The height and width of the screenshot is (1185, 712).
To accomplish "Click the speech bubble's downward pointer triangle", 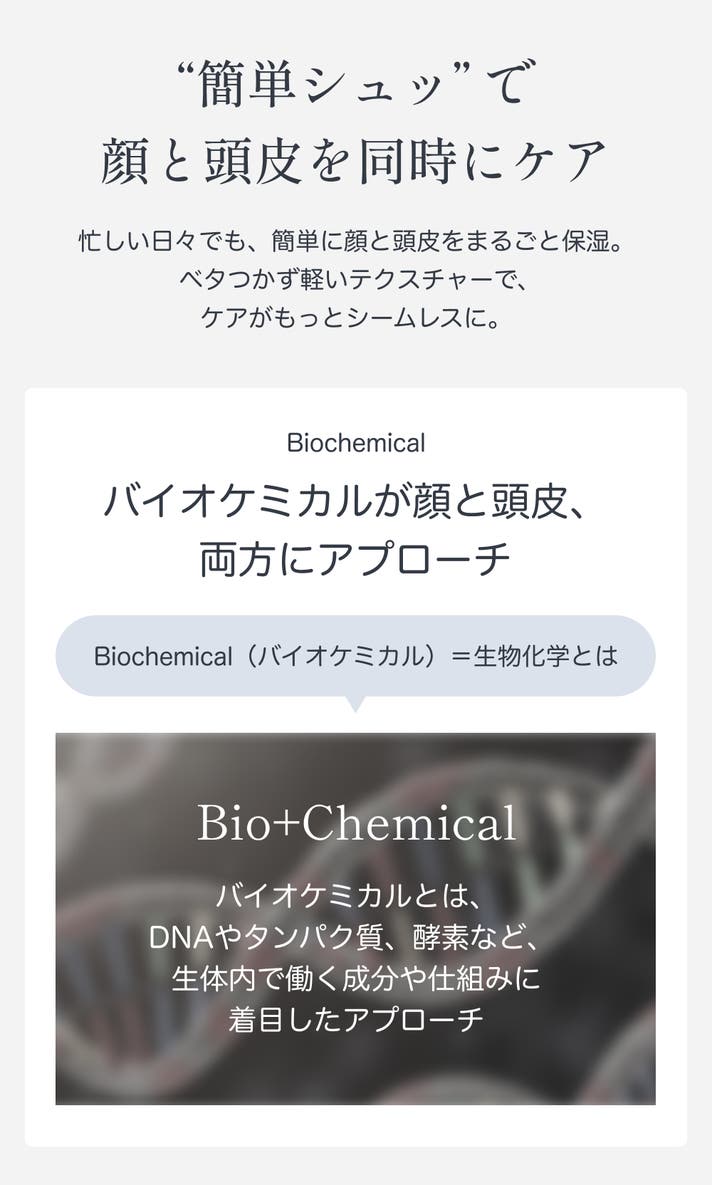I will pyautogui.click(x=355, y=704).
